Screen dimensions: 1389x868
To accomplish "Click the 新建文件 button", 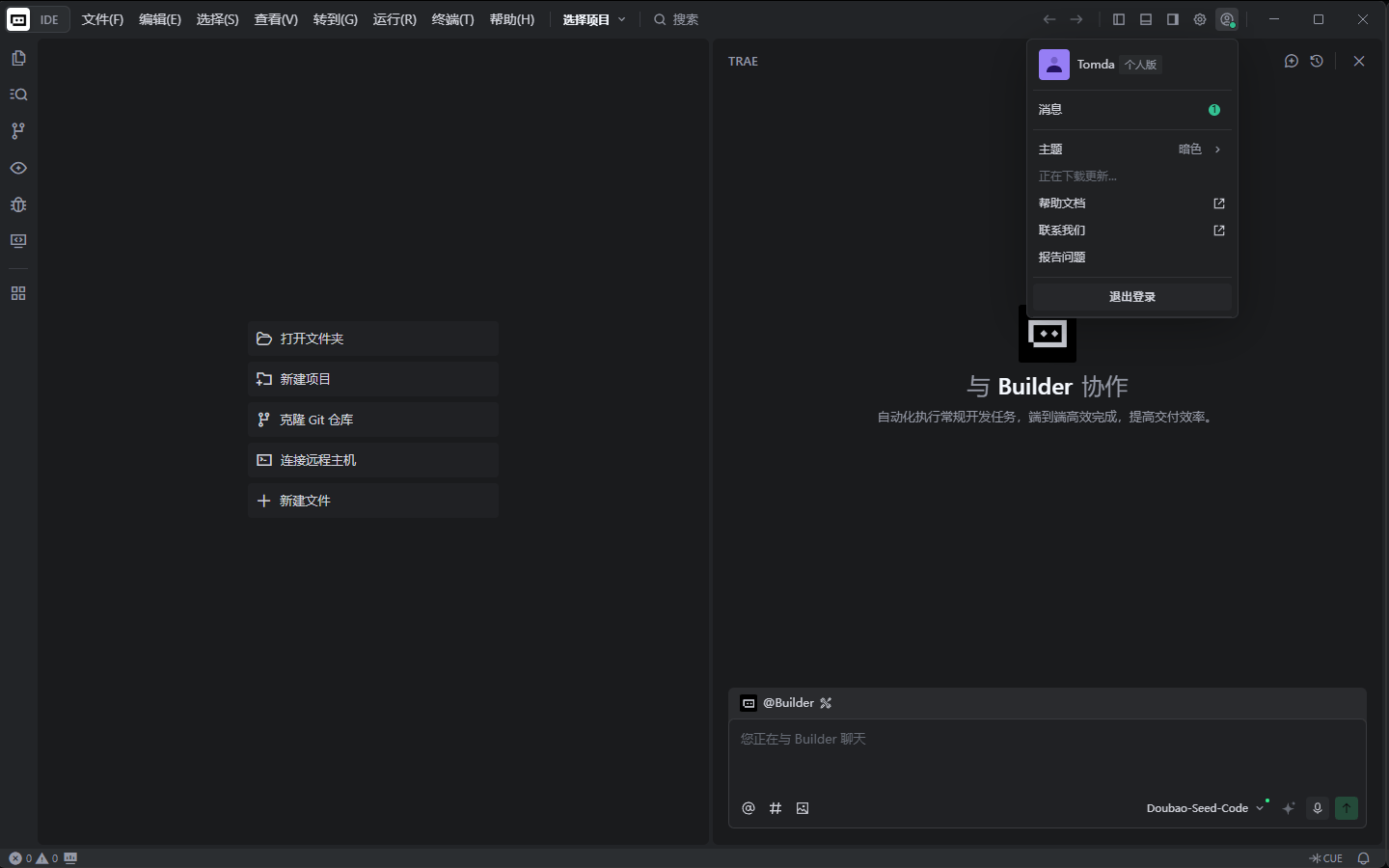I will (373, 501).
